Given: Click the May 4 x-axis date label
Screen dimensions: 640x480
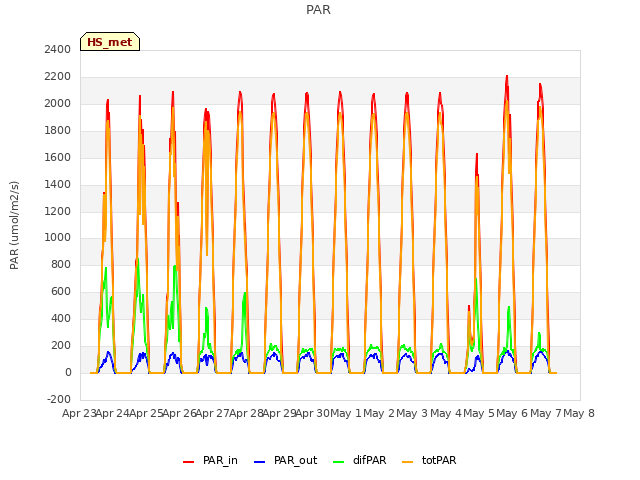Looking at the screenshot, I should pyautogui.click(x=447, y=413).
